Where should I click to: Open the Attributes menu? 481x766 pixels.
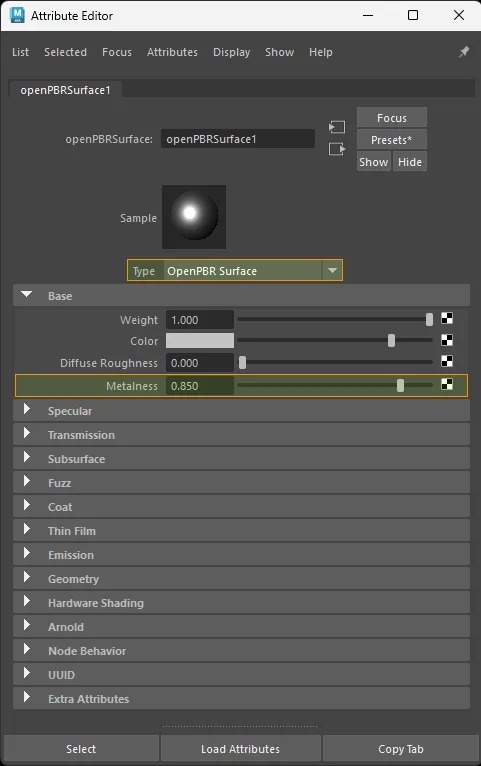point(172,52)
